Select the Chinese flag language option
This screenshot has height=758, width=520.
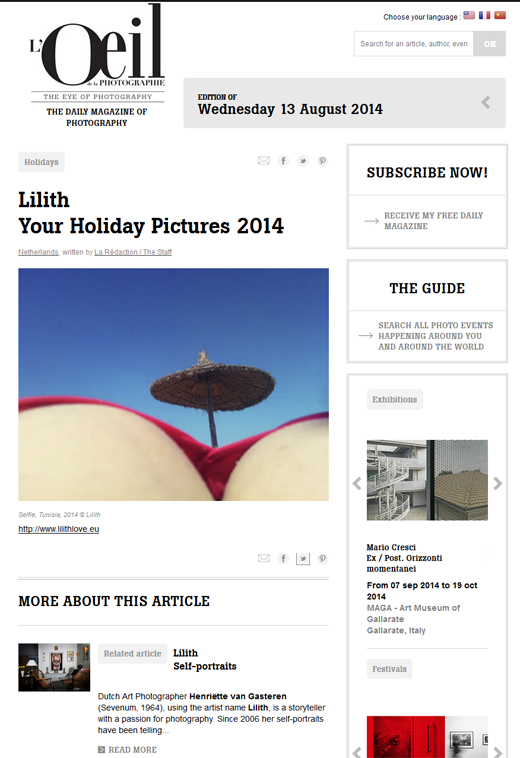coord(500,15)
